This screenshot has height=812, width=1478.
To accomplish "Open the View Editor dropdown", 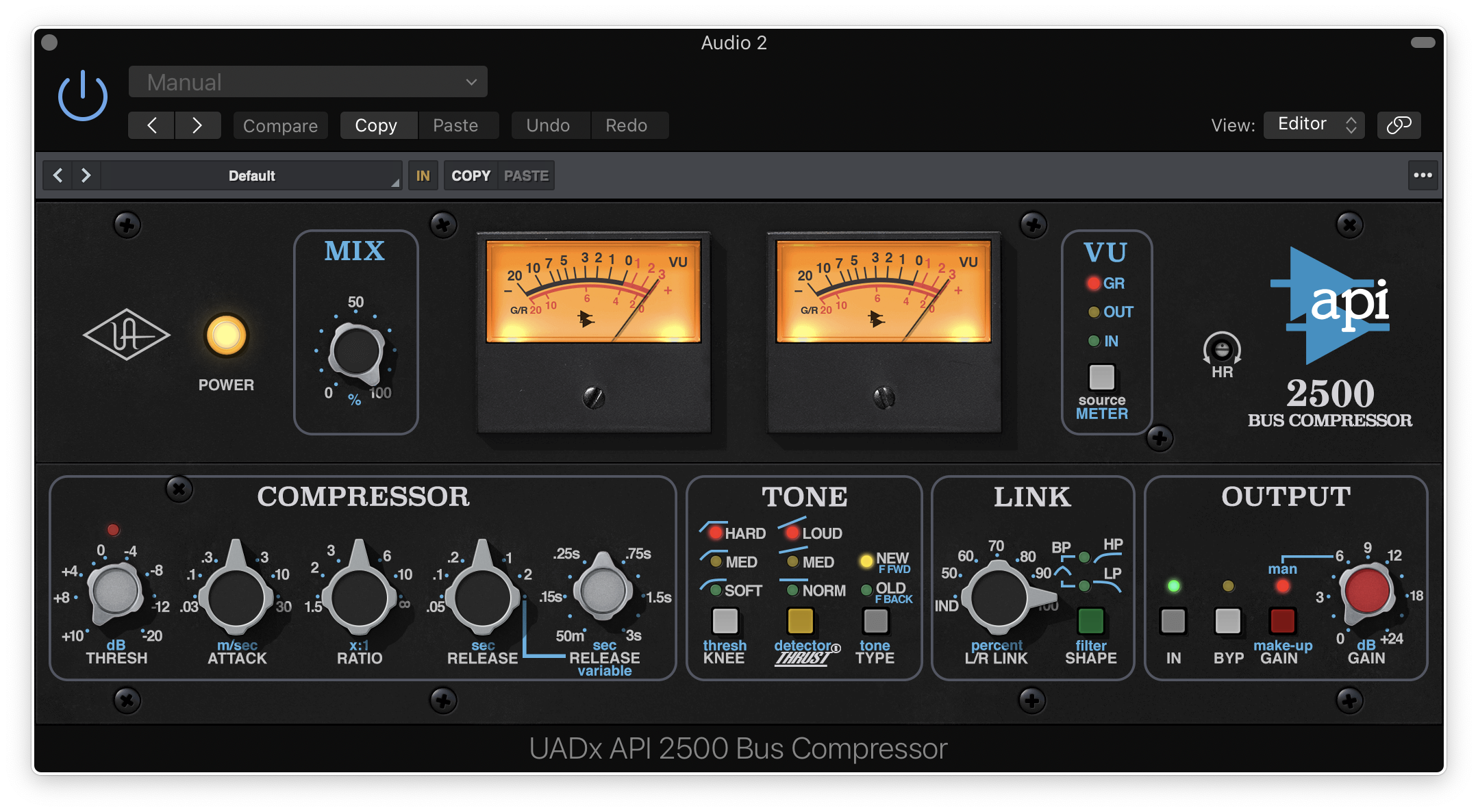I will click(1314, 125).
